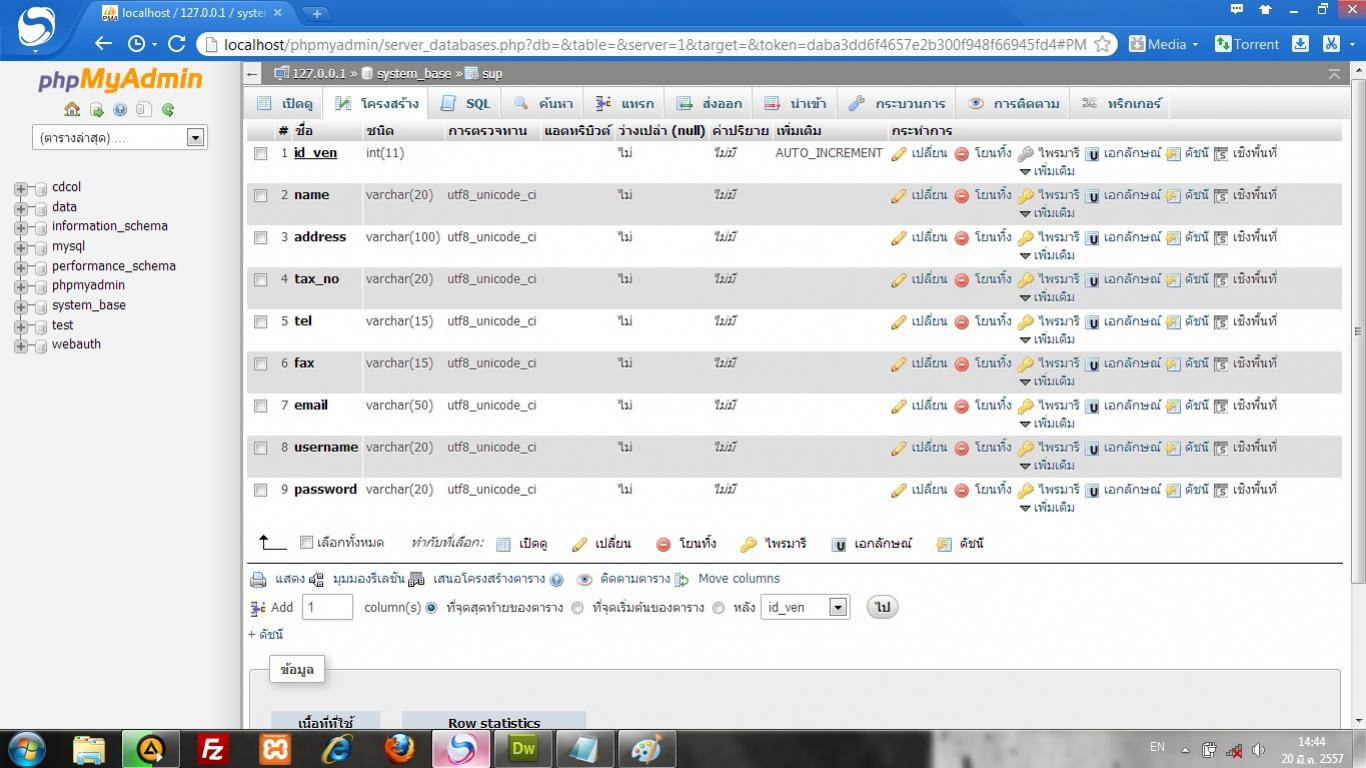Click the printer icon for print view
This screenshot has height=768, width=1366.
tap(258, 579)
